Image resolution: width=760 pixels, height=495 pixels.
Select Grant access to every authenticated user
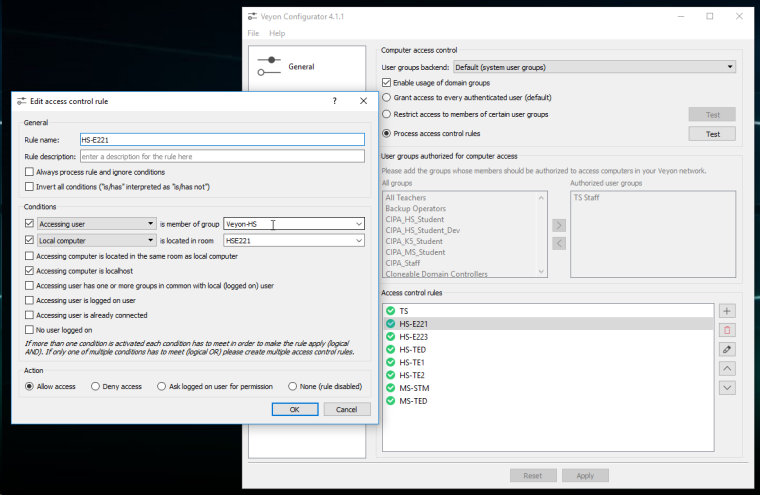coord(386,97)
